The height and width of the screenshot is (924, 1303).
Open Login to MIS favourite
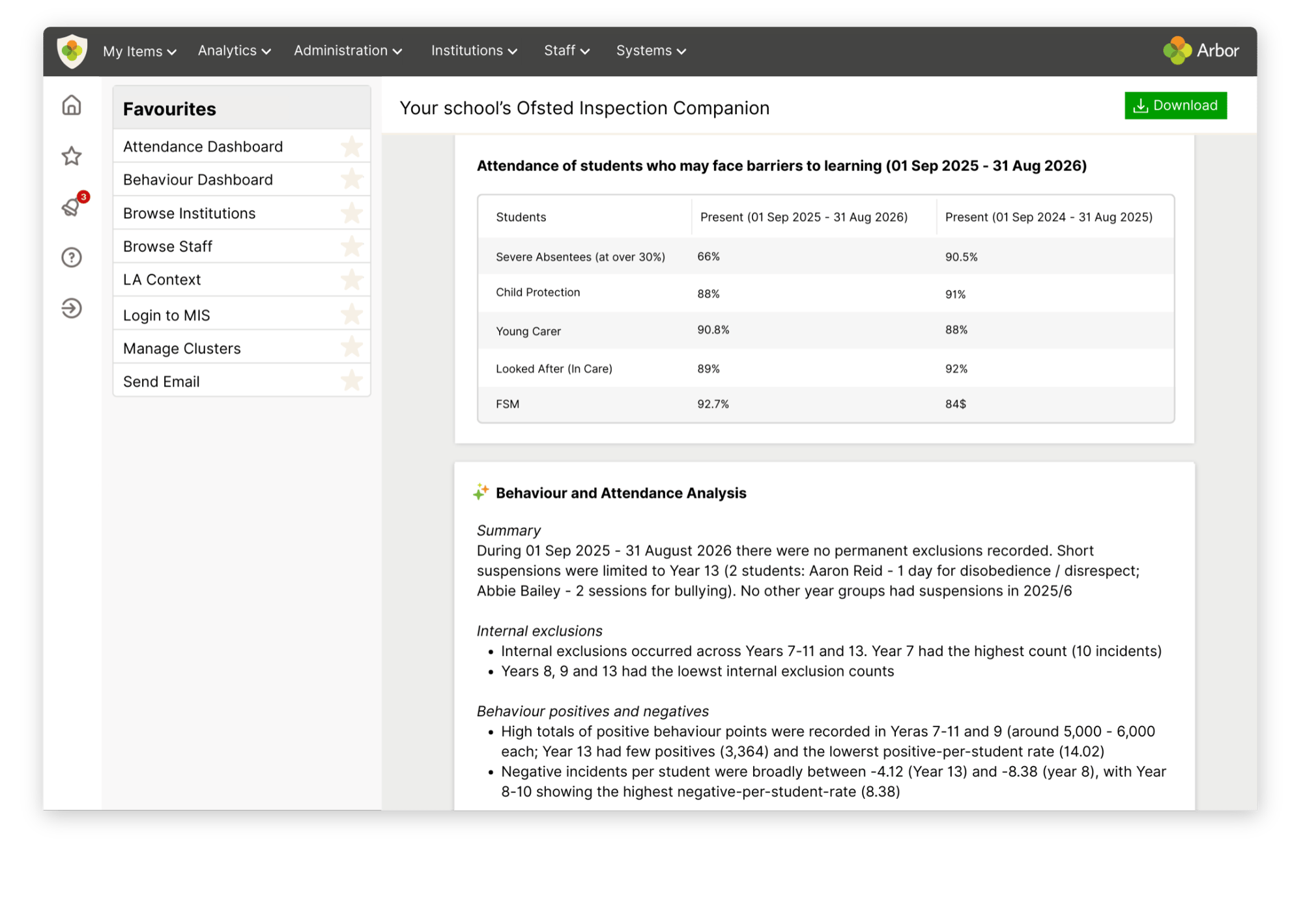pyautogui.click(x=167, y=315)
